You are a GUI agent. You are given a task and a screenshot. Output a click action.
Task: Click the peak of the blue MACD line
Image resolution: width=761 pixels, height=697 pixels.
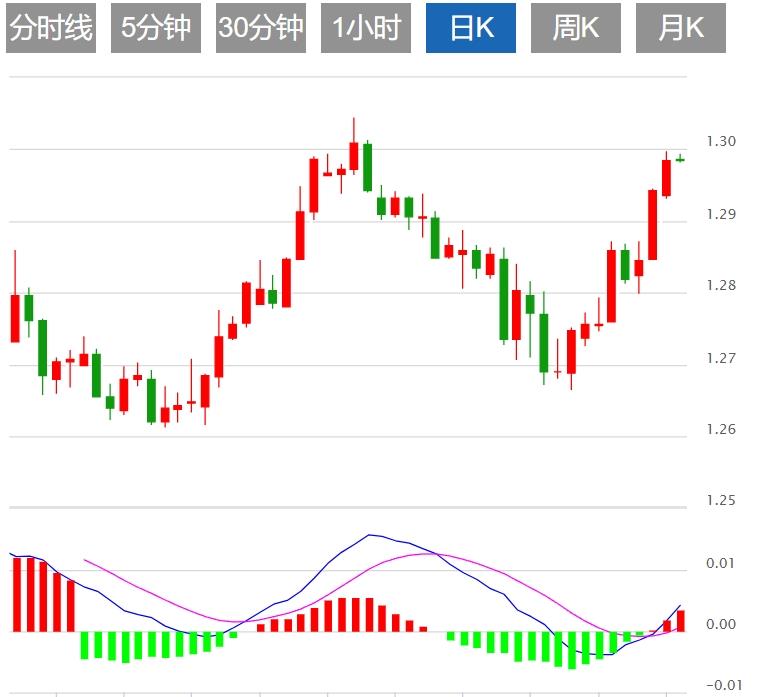pos(369,535)
